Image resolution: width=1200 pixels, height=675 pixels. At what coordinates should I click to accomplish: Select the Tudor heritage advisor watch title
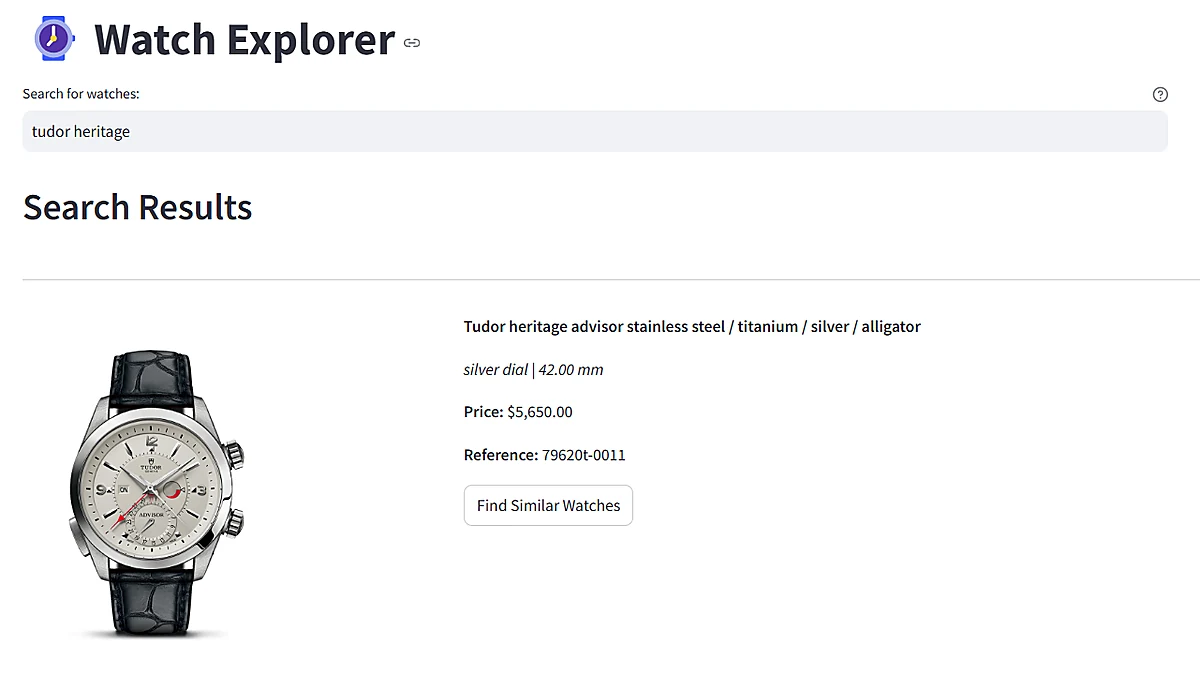point(692,327)
